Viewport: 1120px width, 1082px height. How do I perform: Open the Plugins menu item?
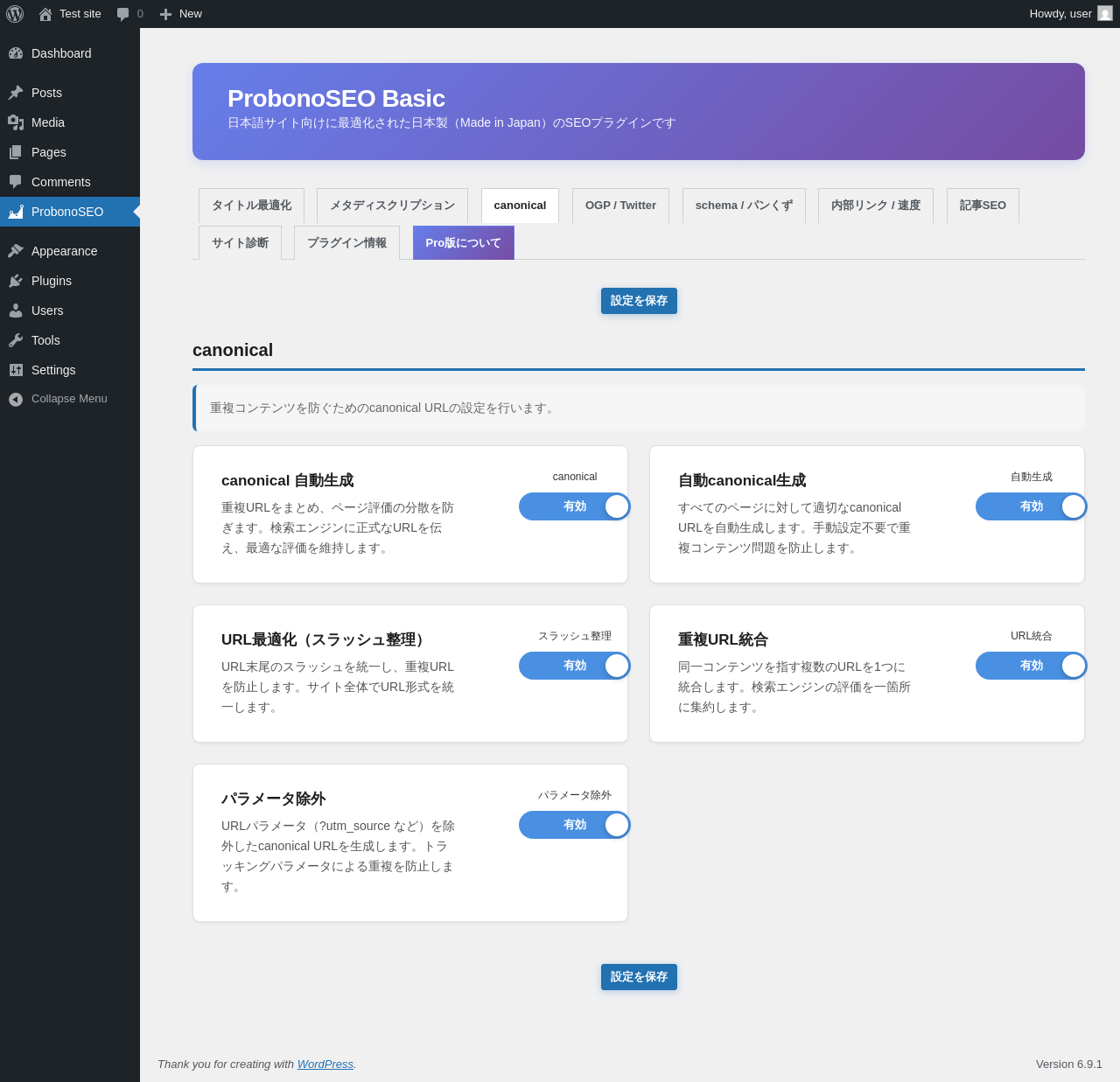point(70,281)
